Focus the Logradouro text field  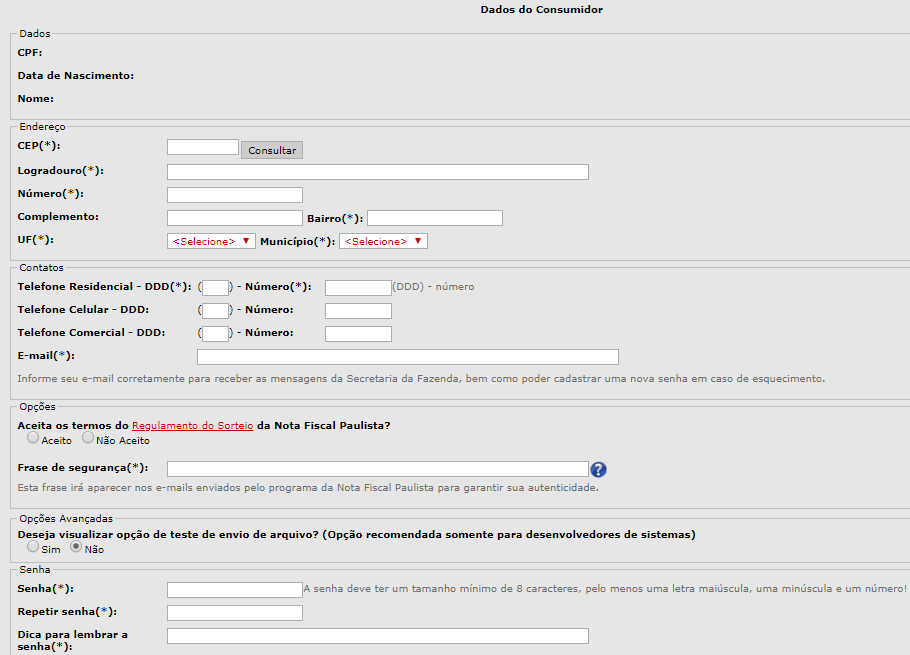pos(377,172)
